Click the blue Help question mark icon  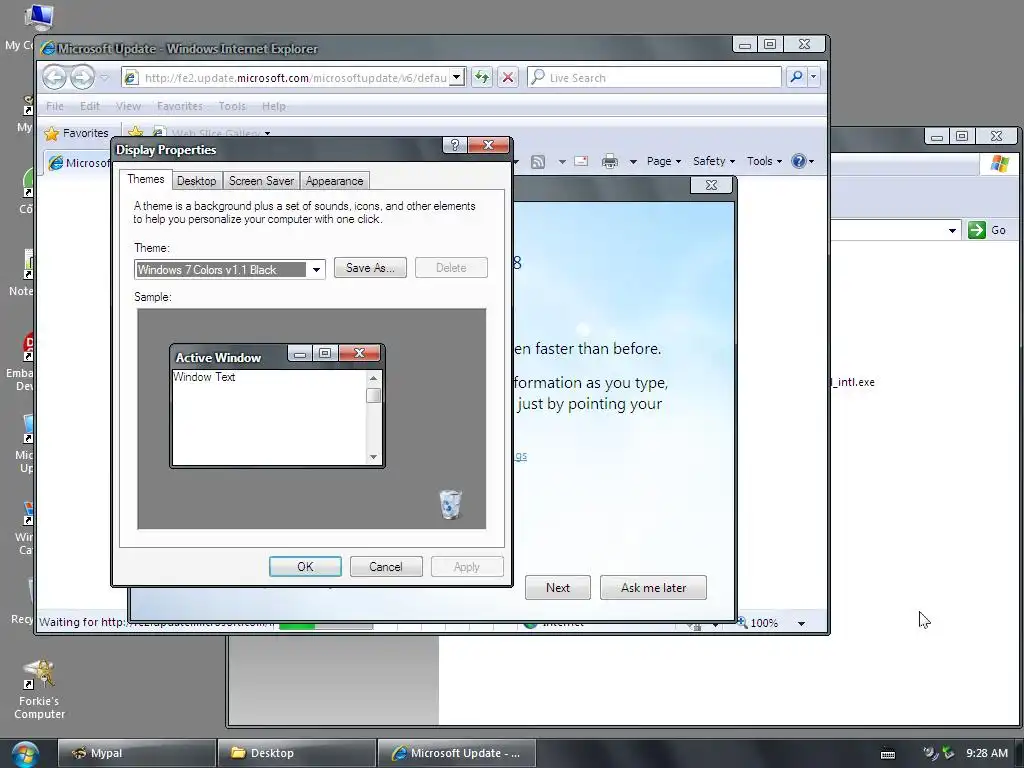click(x=799, y=161)
